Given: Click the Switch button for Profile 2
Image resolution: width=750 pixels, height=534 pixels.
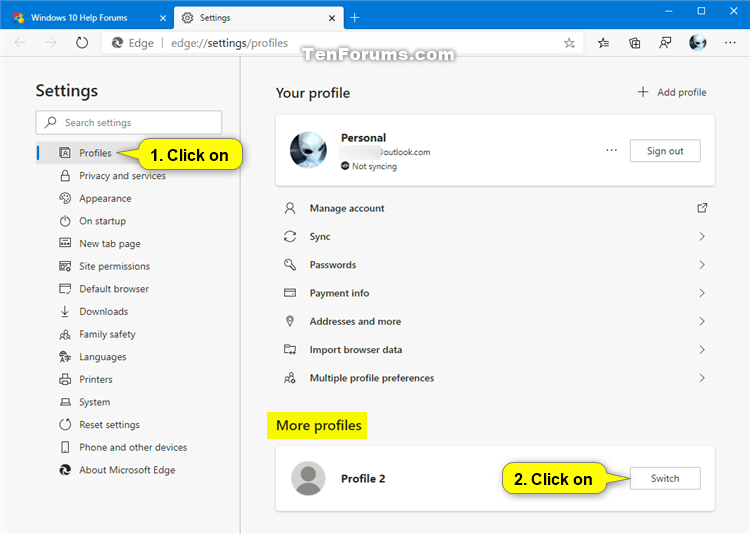Looking at the screenshot, I should click(665, 478).
